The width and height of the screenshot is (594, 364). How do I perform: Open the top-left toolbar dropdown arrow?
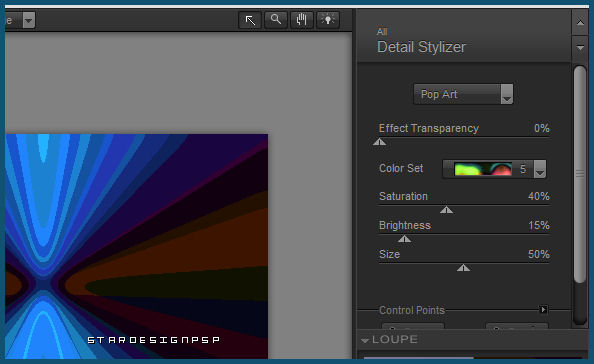coord(28,20)
